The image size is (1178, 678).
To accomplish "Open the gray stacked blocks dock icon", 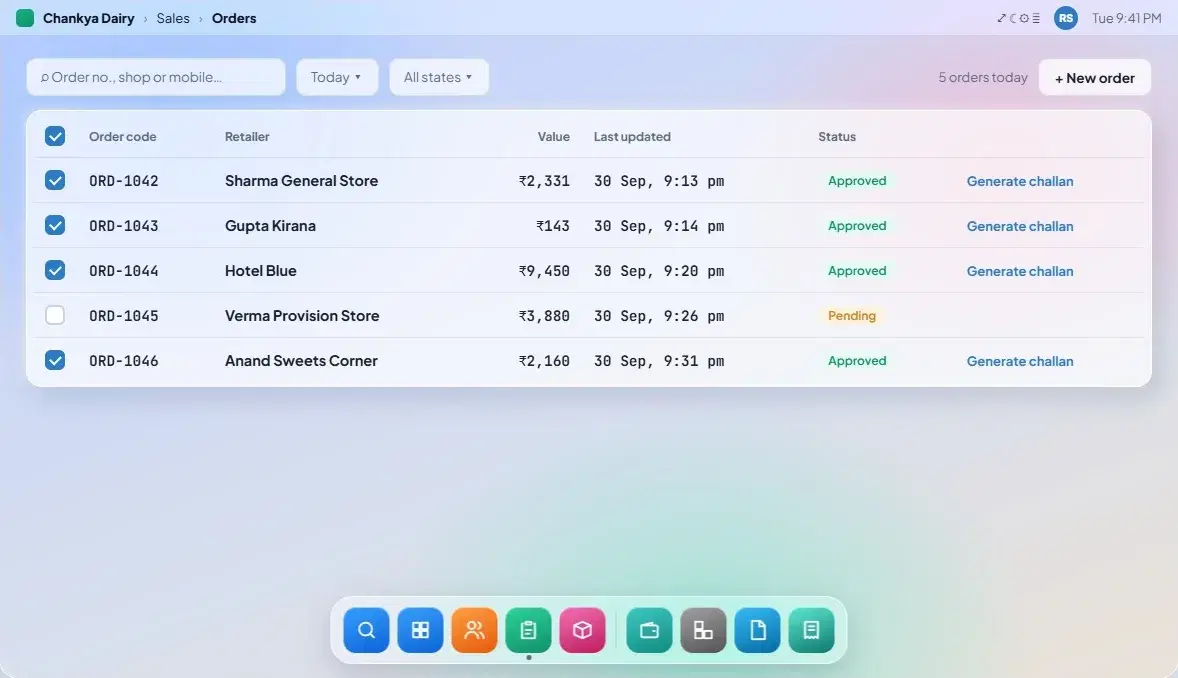I will point(704,630).
